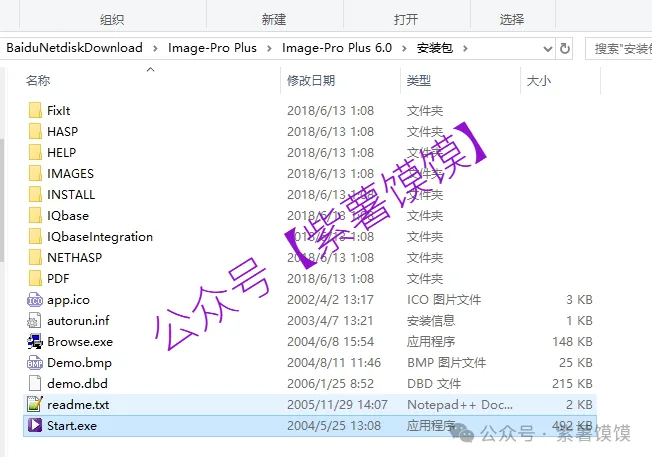Expand chevron after Image-Pro Plus 6.0 breadcrumb

coord(404,48)
